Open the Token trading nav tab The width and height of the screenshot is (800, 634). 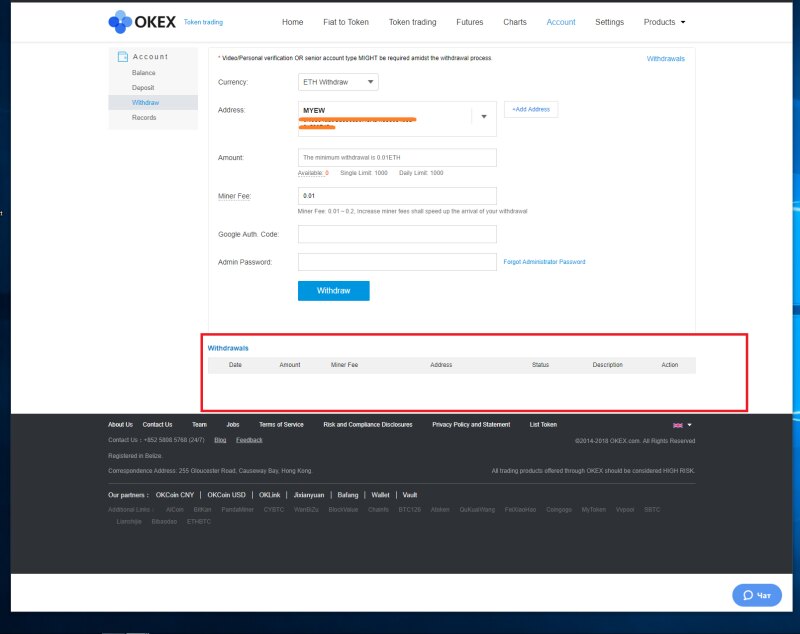(x=412, y=22)
